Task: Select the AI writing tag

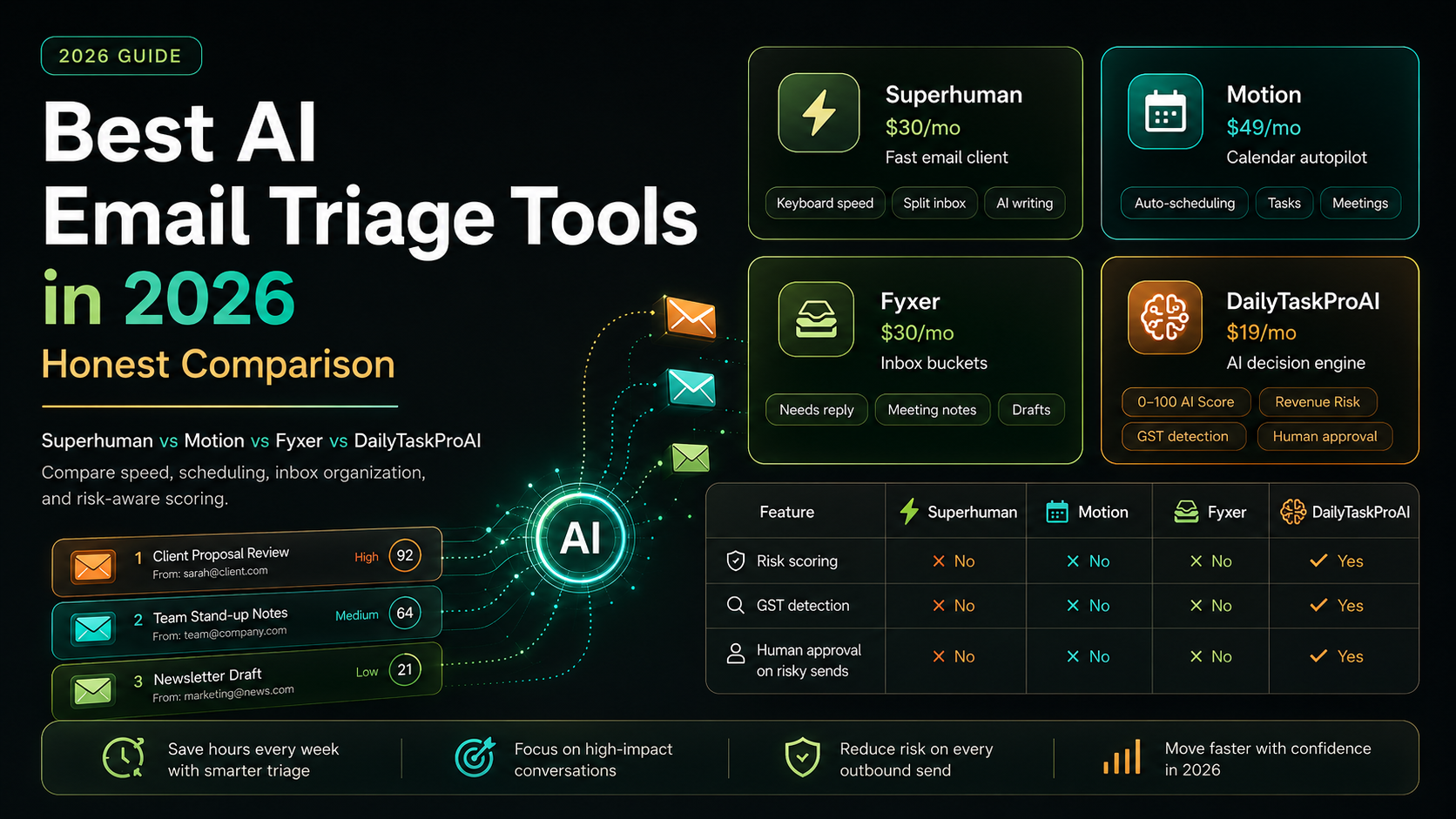Action: pyautogui.click(x=1024, y=203)
